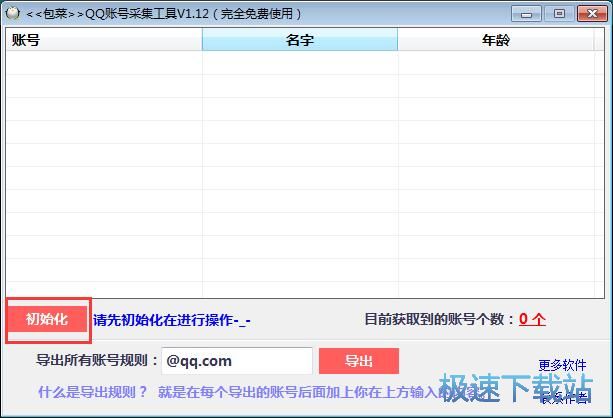Click the app icon in title bar

pos(13,13)
